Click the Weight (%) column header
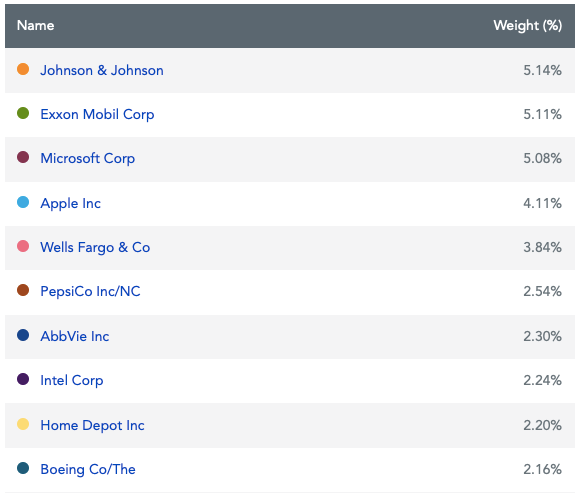582x493 pixels. pos(527,26)
